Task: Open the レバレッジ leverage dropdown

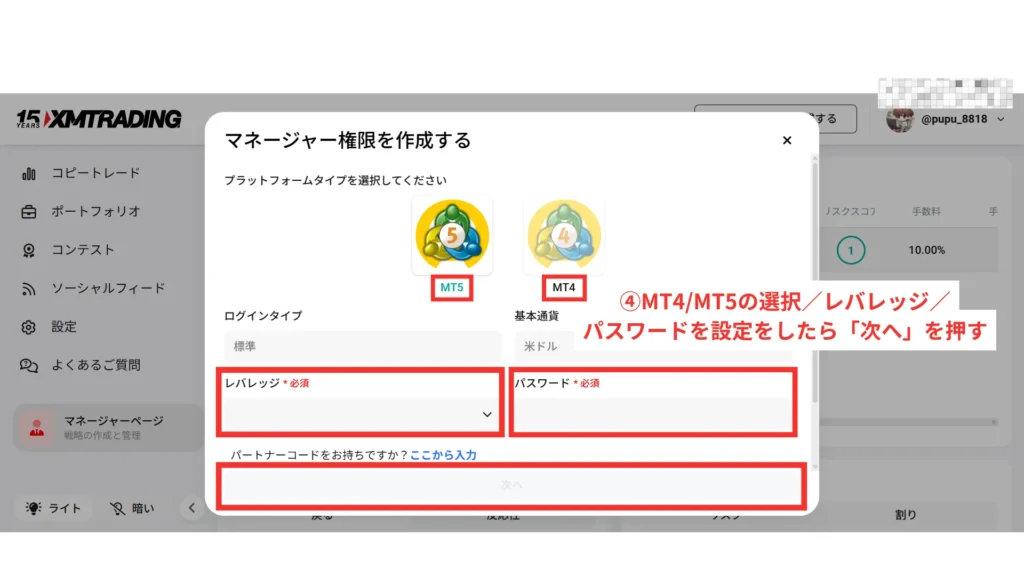Action: tap(361, 414)
